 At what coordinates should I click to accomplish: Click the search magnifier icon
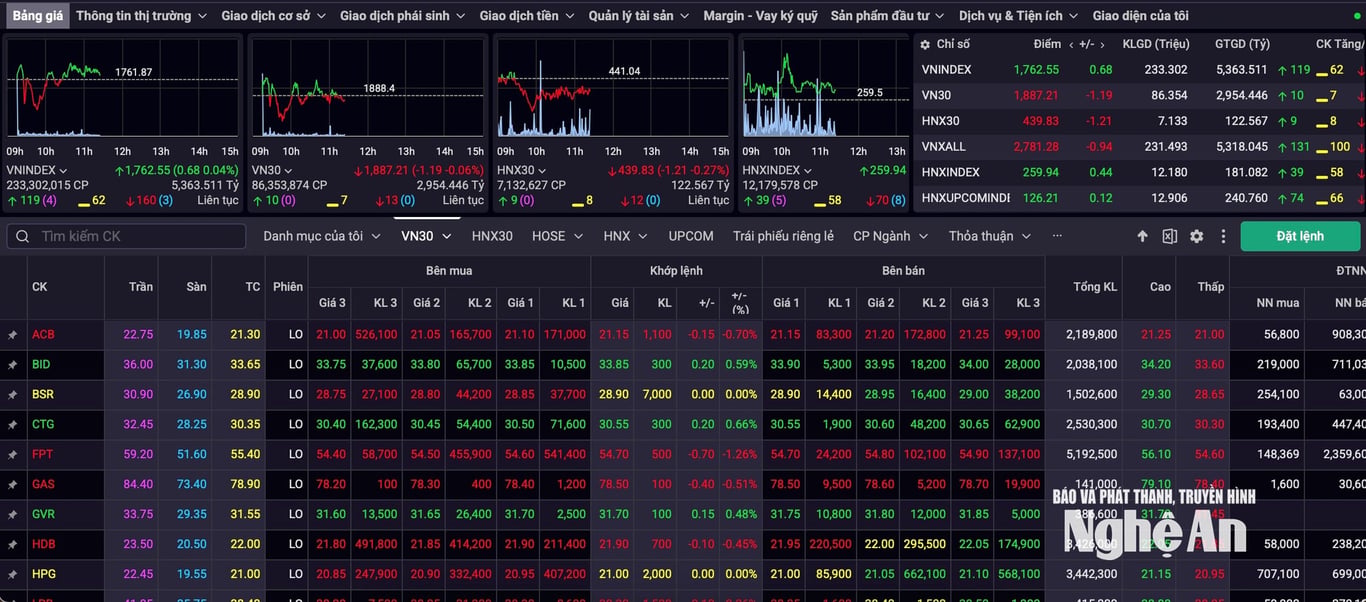pos(23,237)
